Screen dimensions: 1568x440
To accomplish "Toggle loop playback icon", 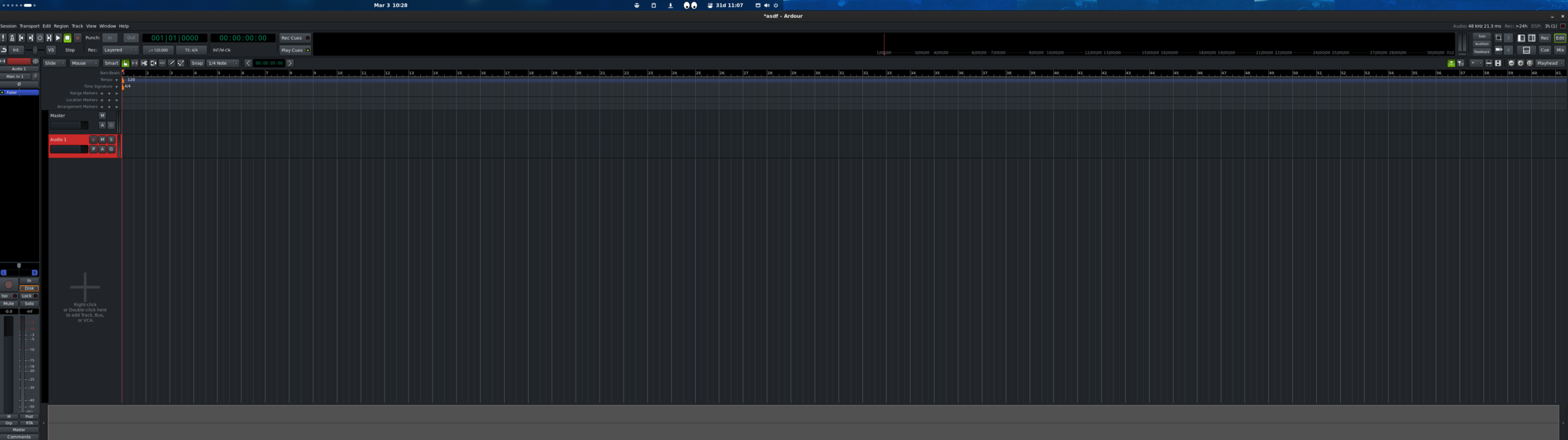I will (x=40, y=38).
